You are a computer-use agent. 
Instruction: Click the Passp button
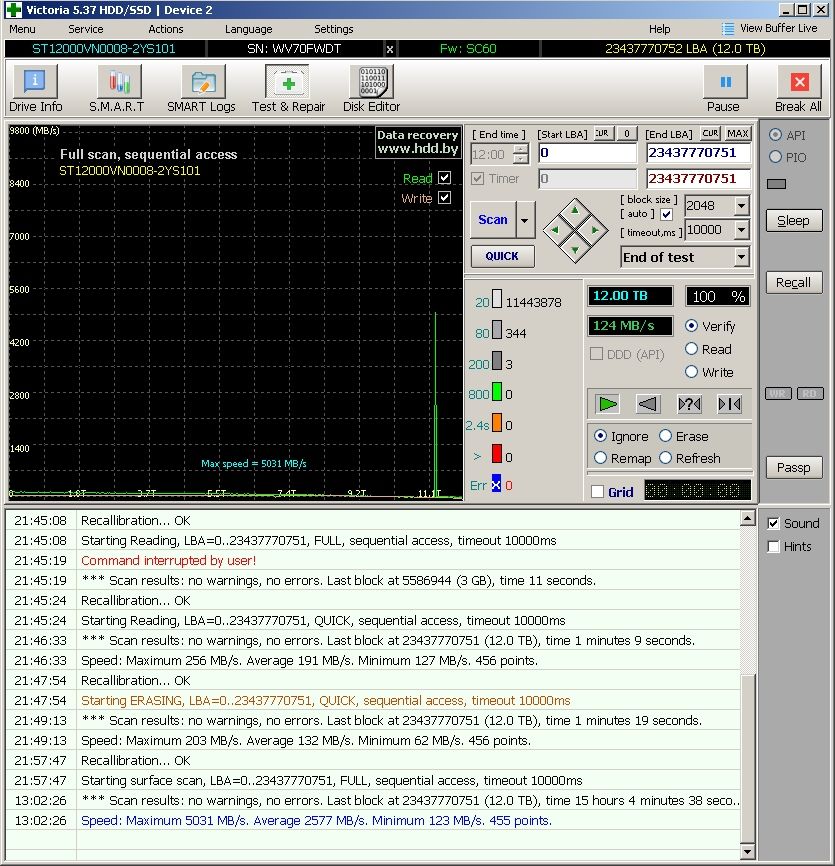point(793,467)
